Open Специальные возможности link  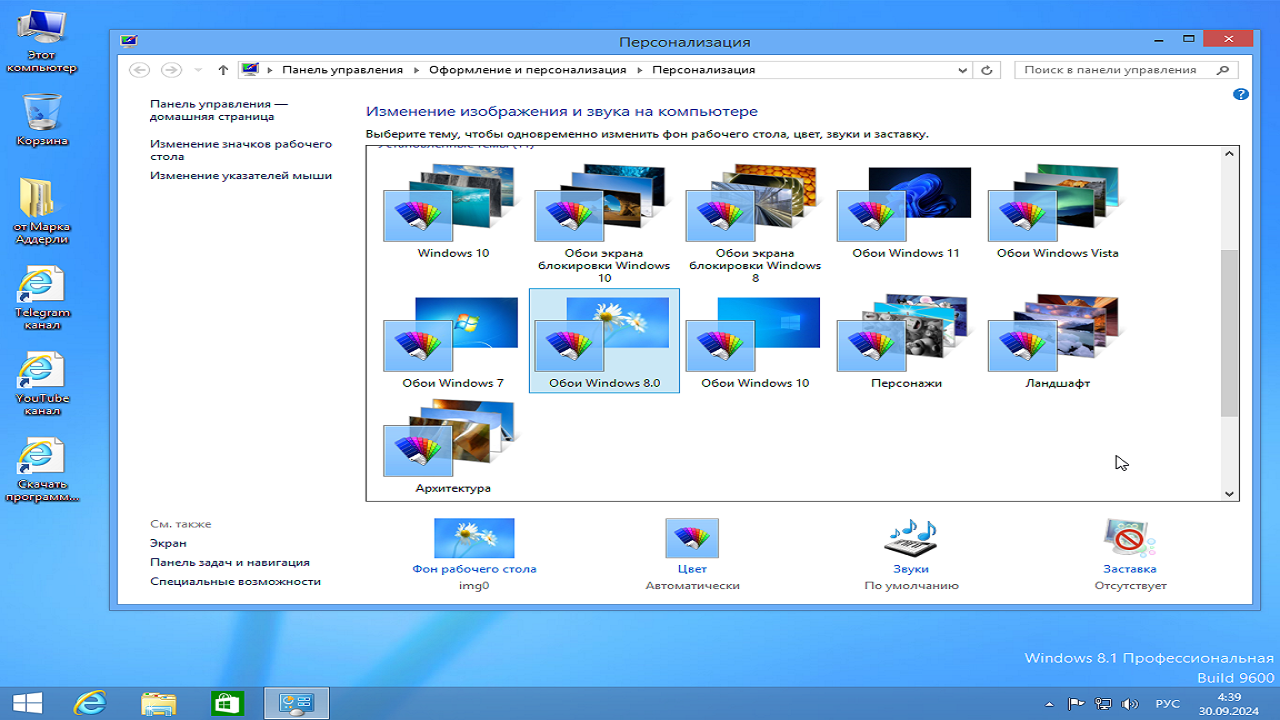(235, 581)
